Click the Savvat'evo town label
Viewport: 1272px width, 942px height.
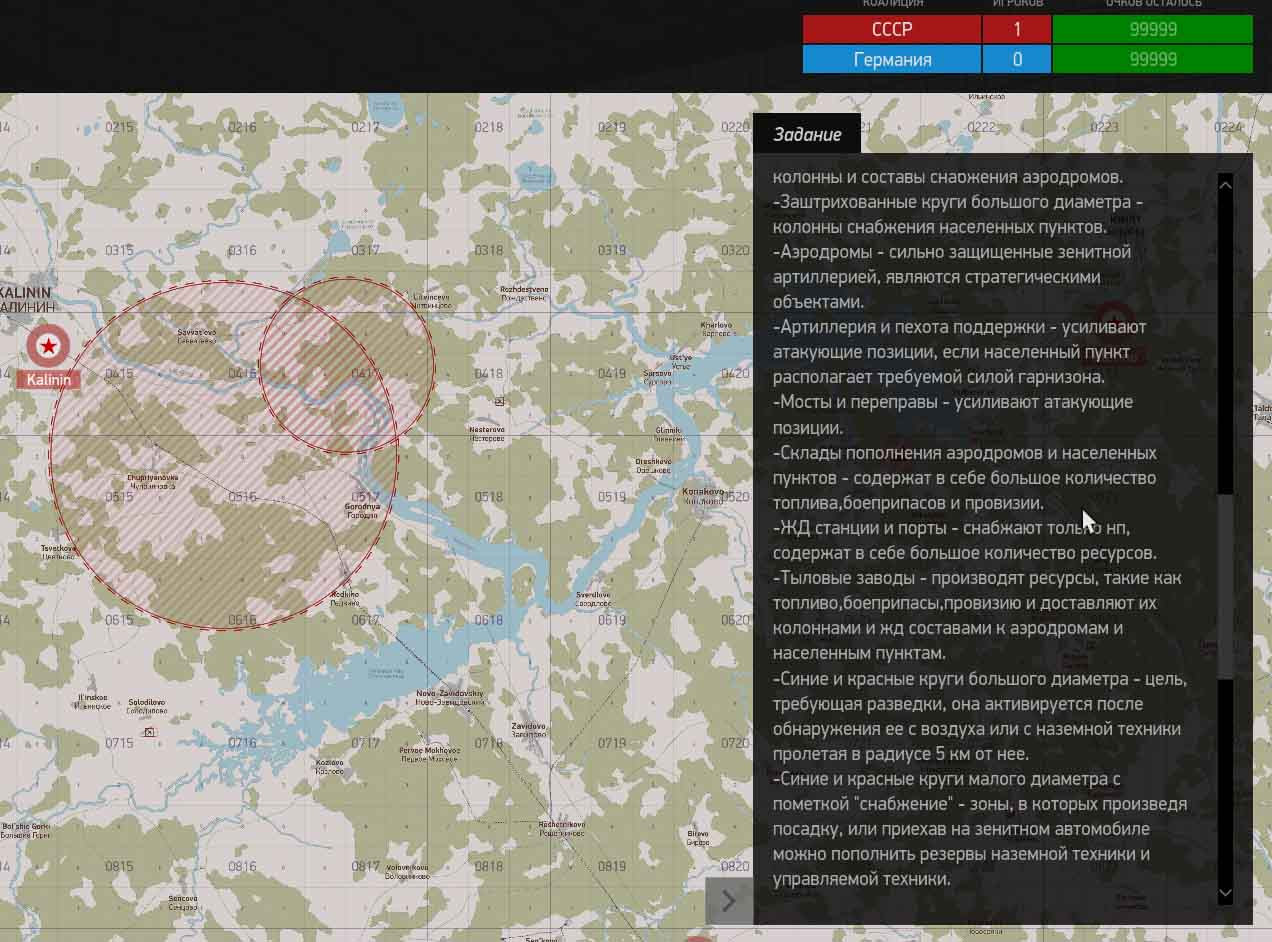[x=197, y=335]
